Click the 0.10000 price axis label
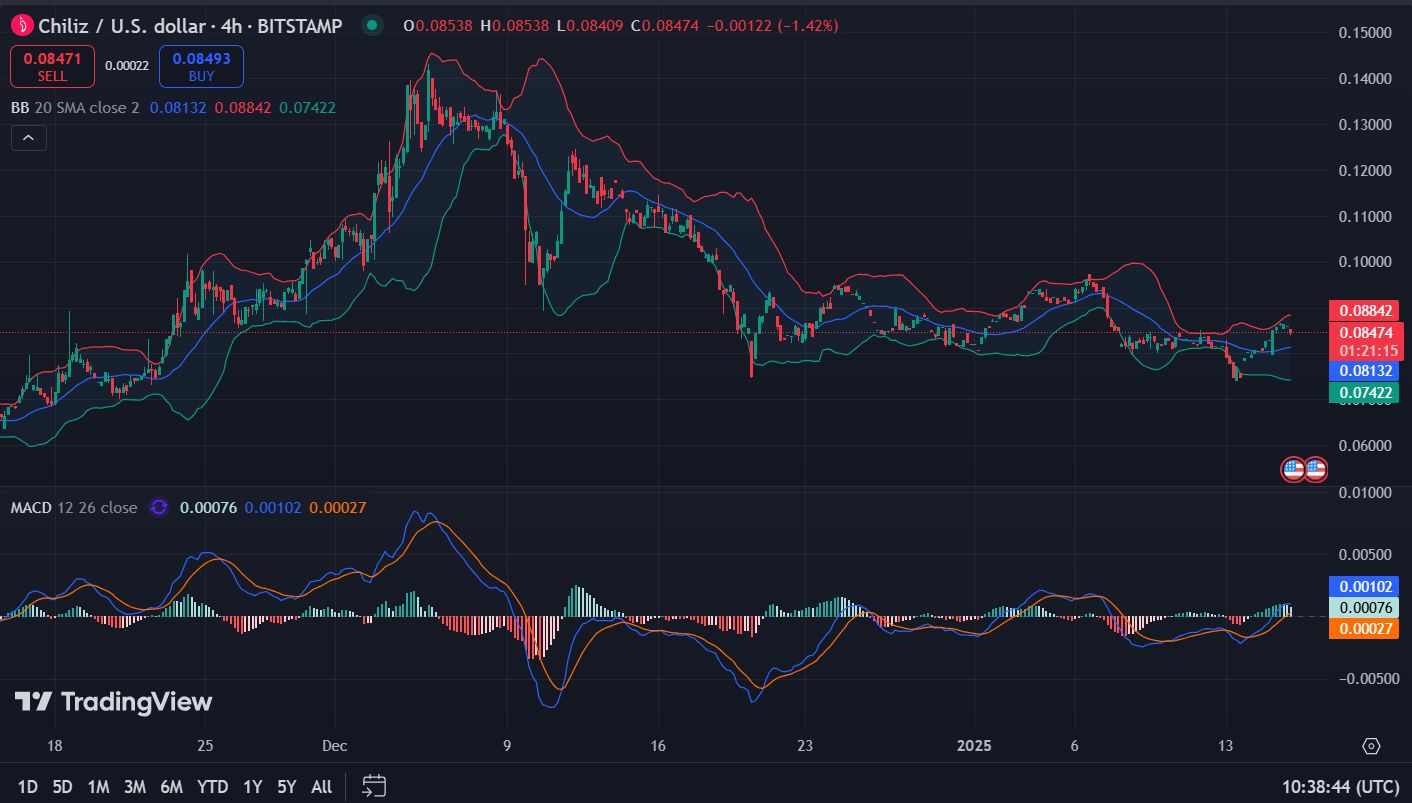The width and height of the screenshot is (1412, 803). (1363, 262)
